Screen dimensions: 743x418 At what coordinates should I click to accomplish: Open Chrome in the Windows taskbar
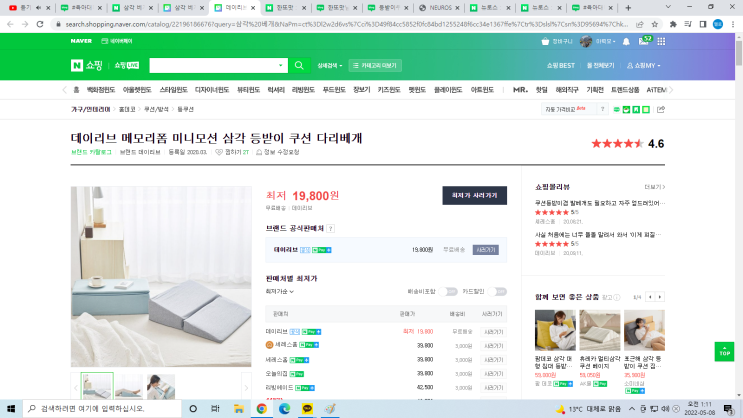pyautogui.click(x=262, y=409)
